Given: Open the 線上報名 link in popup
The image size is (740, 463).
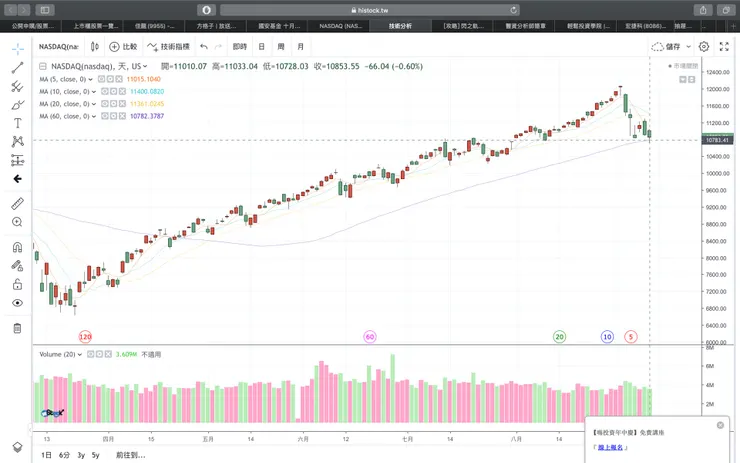Looking at the screenshot, I should point(610,447).
